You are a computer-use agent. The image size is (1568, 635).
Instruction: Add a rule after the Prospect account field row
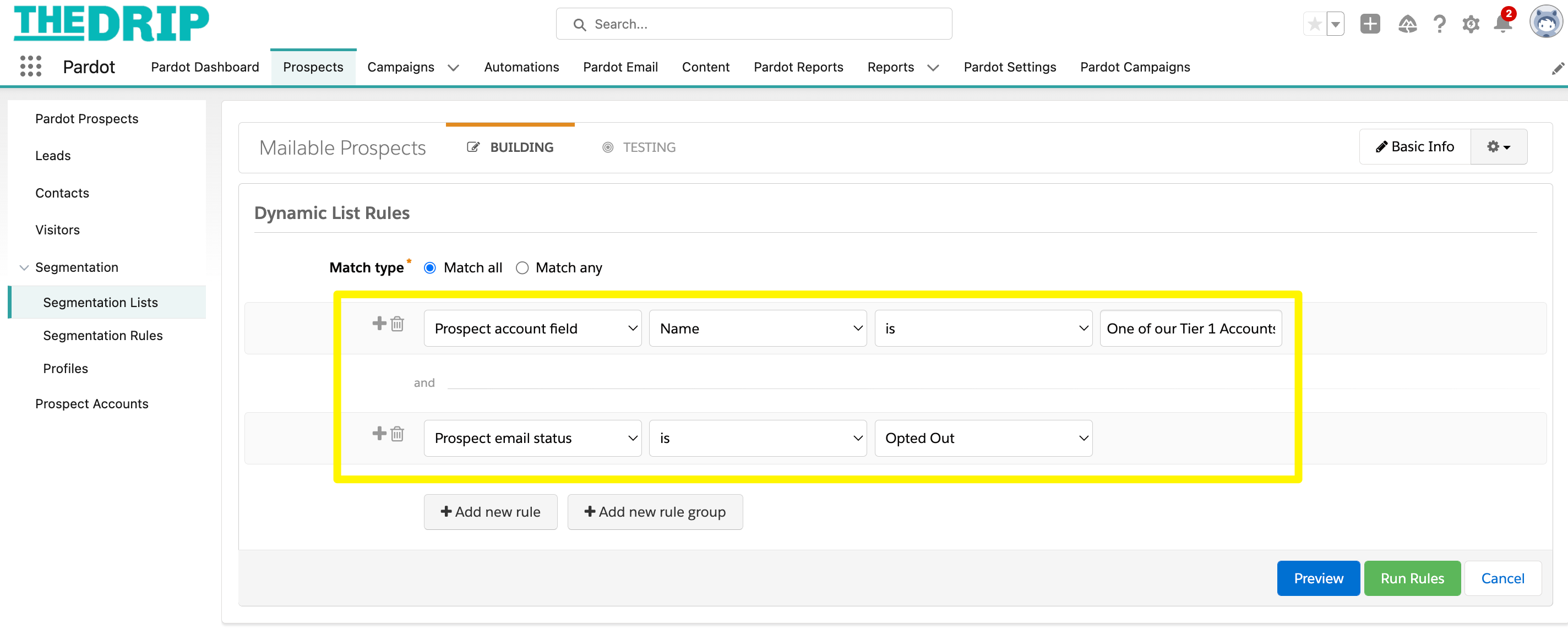coord(379,323)
